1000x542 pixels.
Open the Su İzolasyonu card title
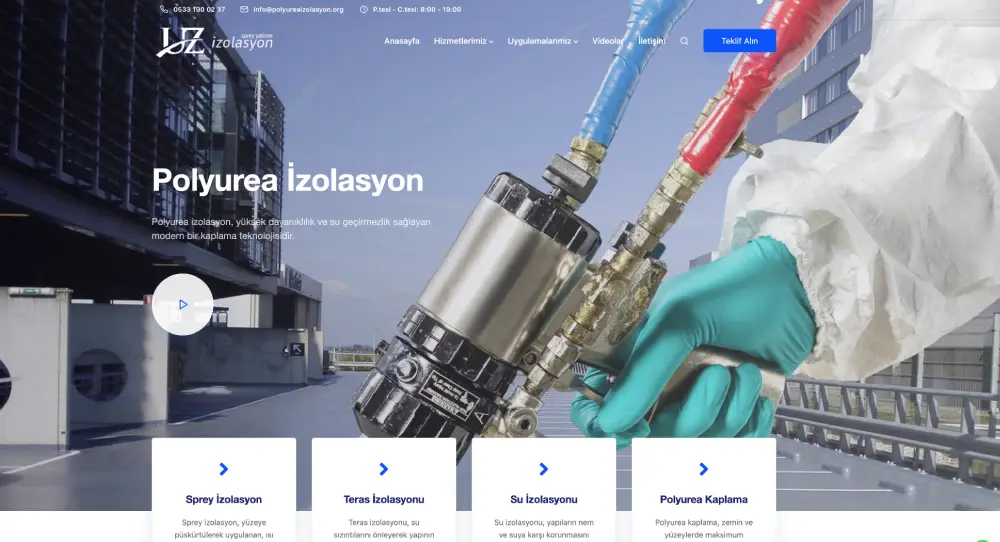543,499
